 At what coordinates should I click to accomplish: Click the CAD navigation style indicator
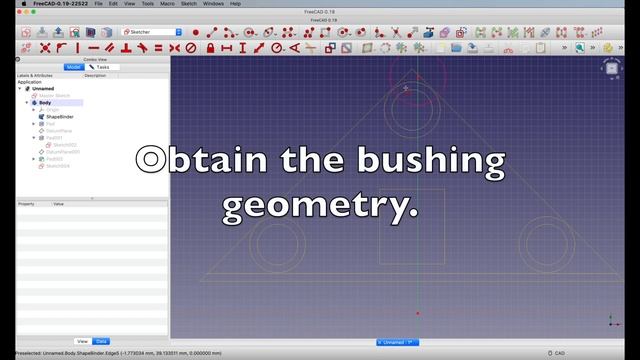click(x=557, y=353)
